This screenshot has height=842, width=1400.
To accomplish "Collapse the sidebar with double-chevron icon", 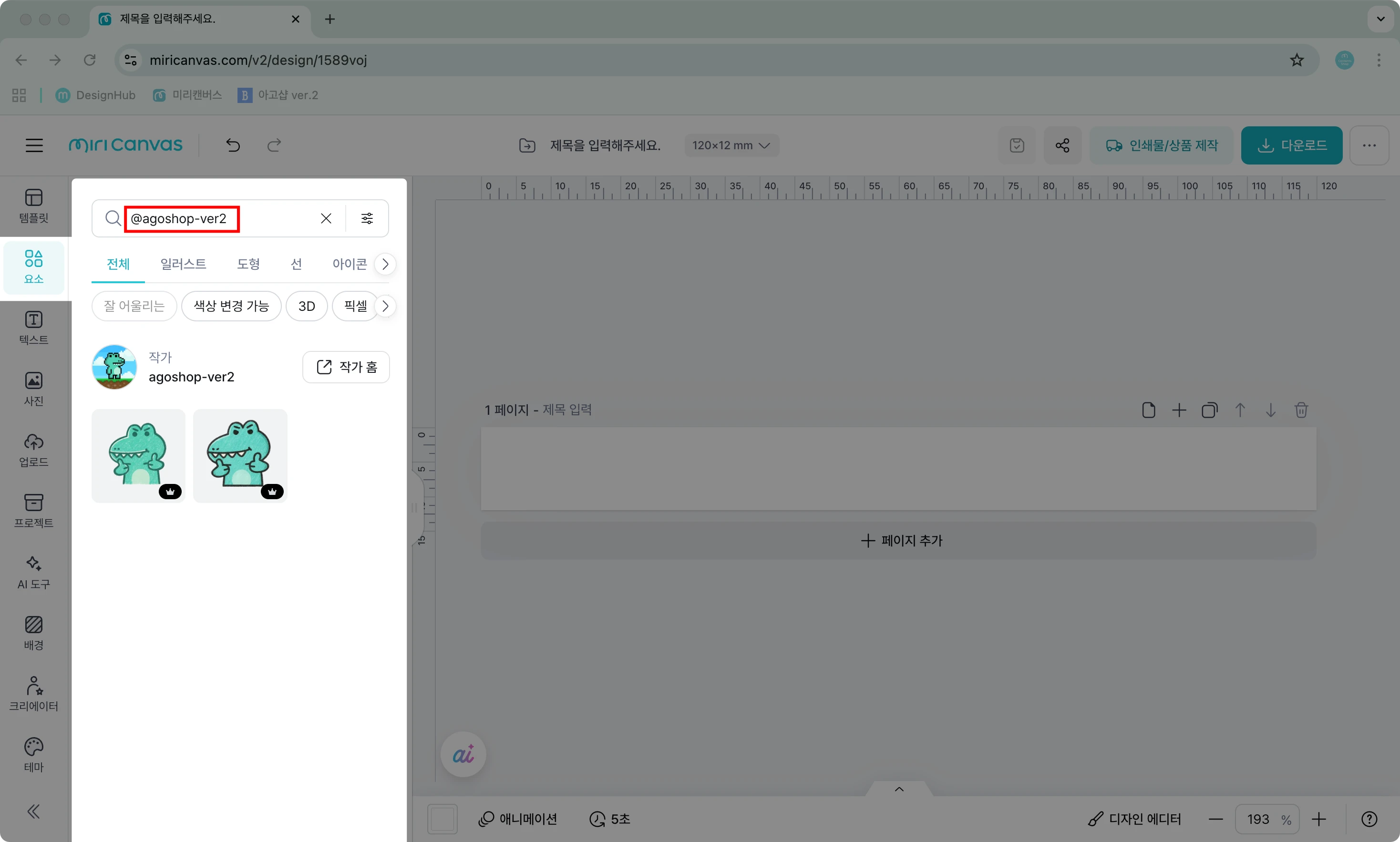I will (33, 811).
